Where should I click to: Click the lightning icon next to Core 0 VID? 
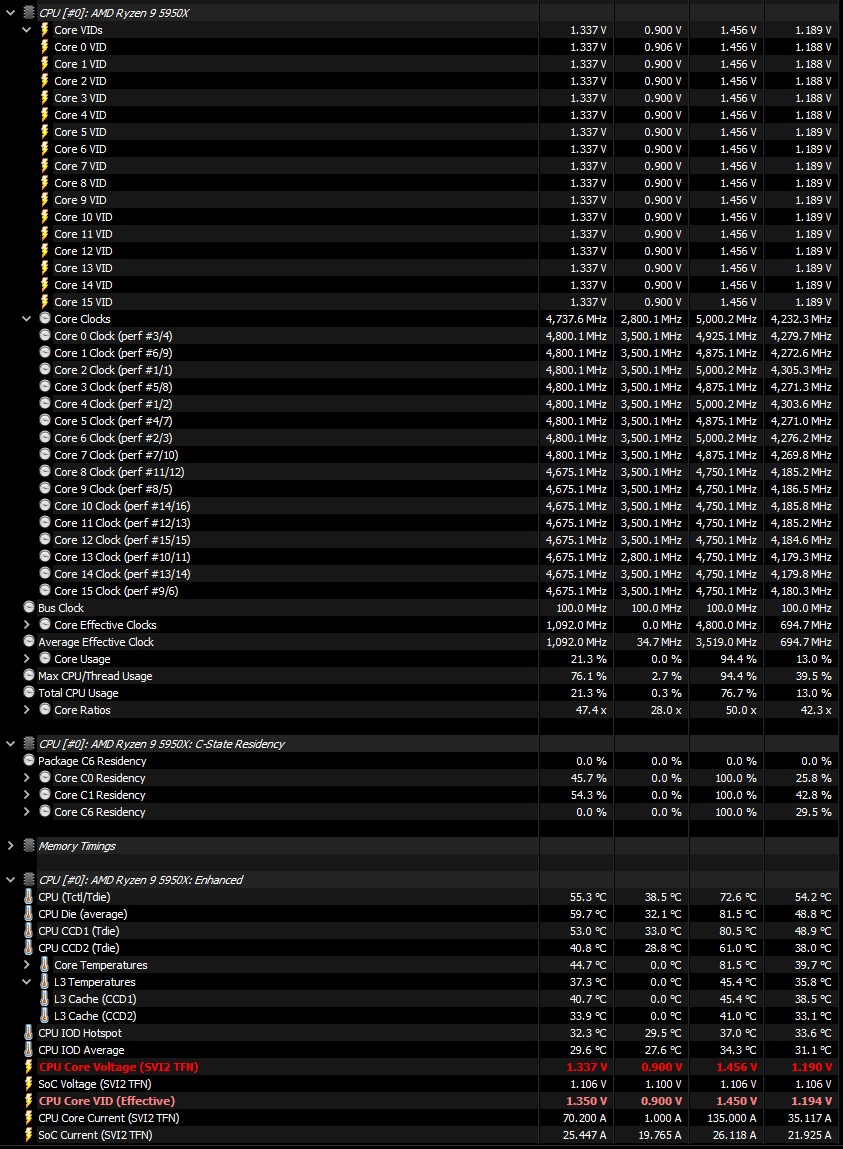click(x=45, y=47)
